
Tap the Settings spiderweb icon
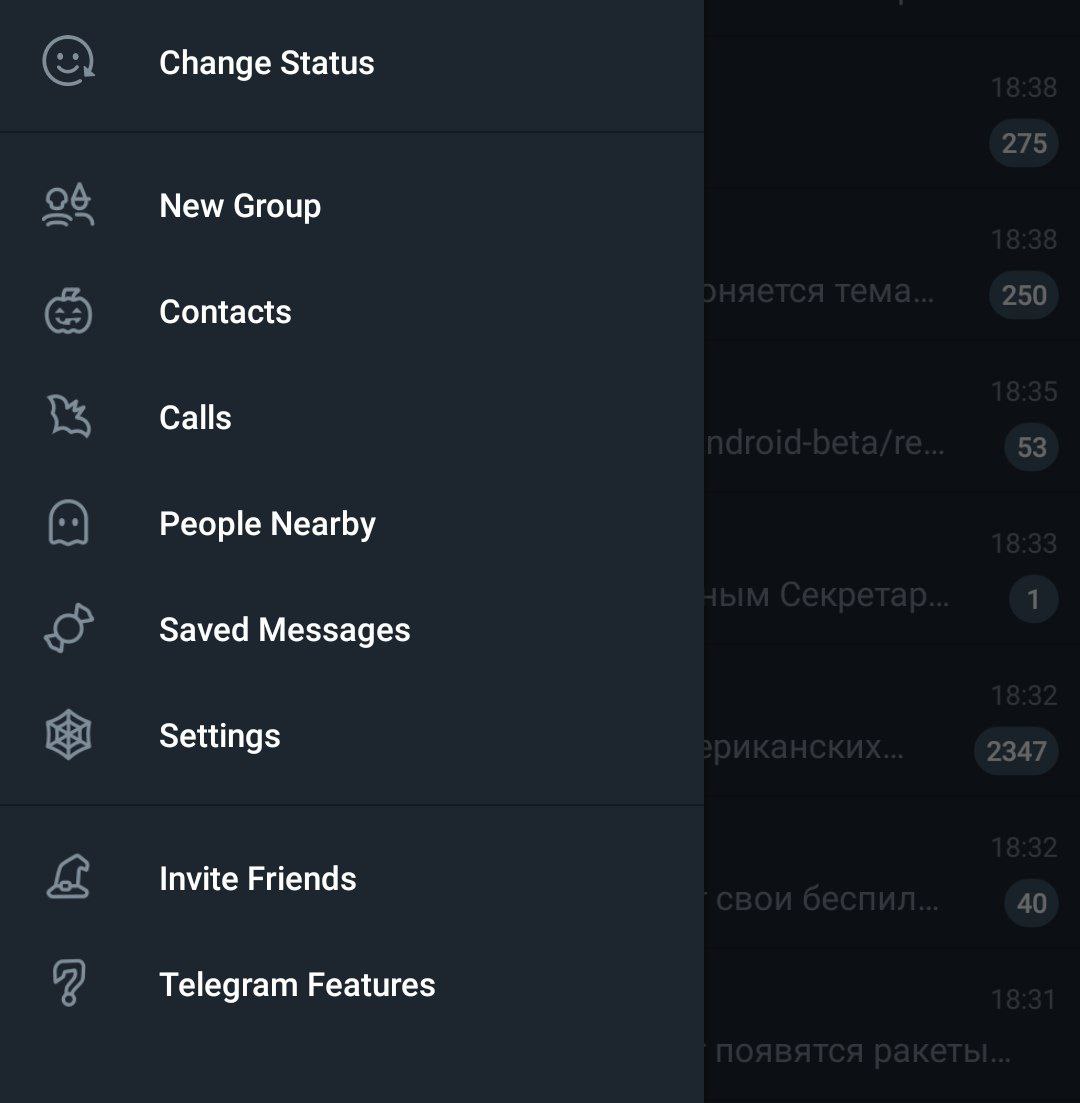(x=68, y=736)
